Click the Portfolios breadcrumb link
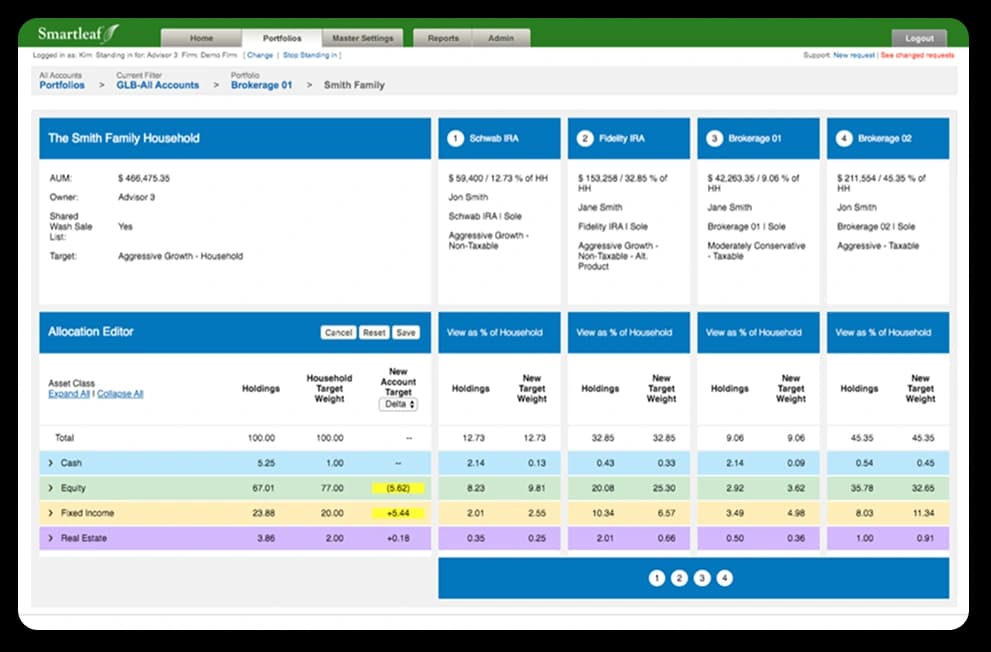The height and width of the screenshot is (652, 991). pyautogui.click(x=62, y=85)
